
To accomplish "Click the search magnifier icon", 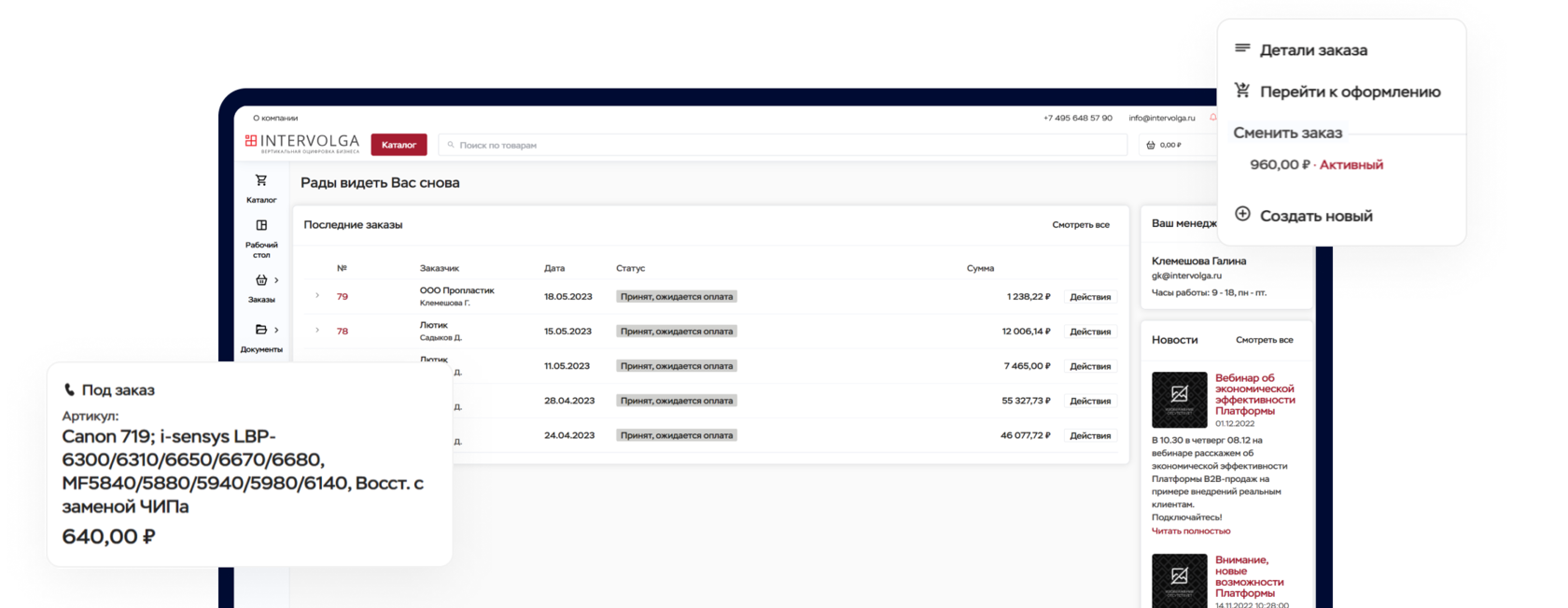I will click(451, 145).
